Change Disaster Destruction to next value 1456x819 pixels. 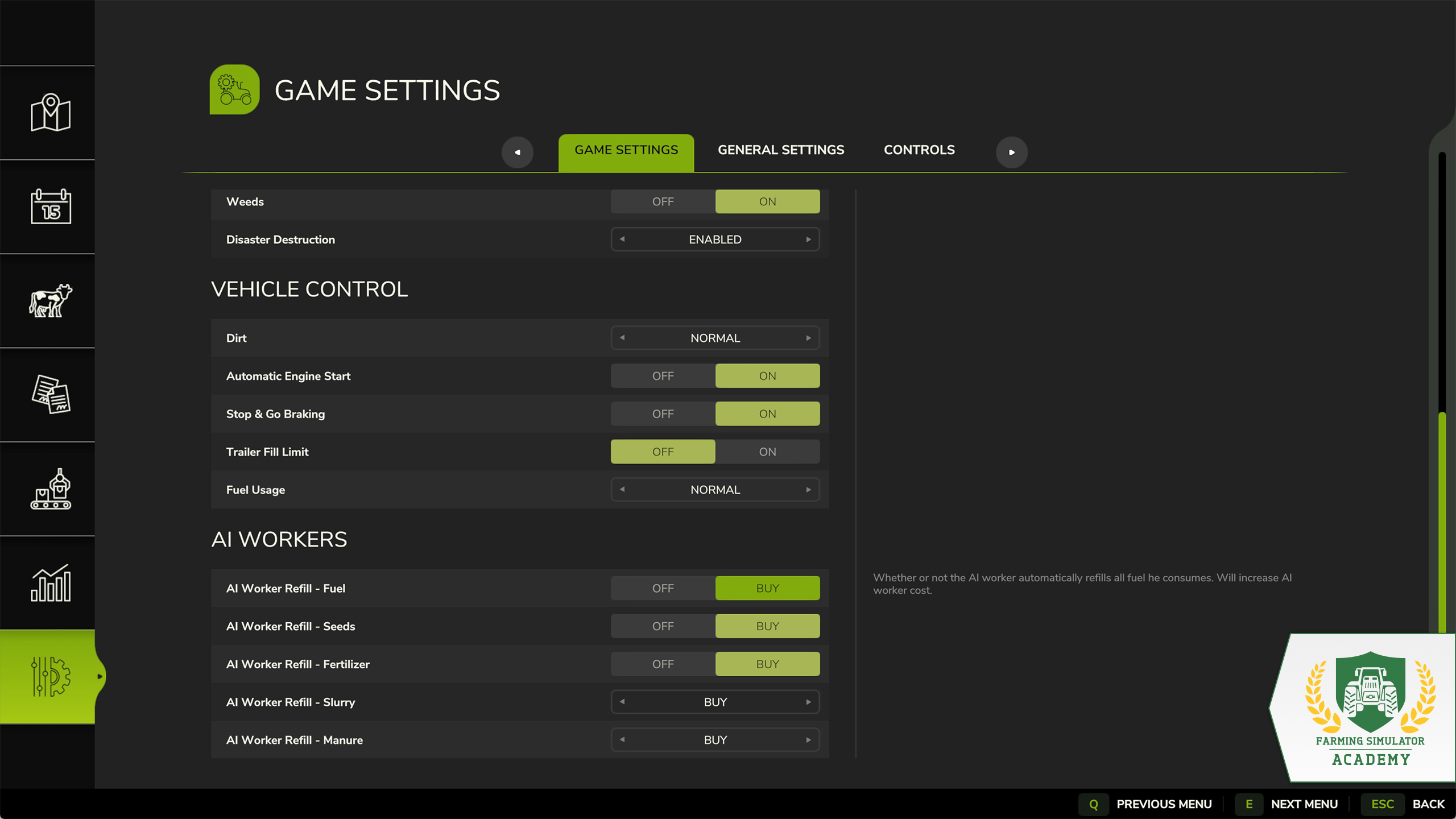pyautogui.click(x=808, y=239)
